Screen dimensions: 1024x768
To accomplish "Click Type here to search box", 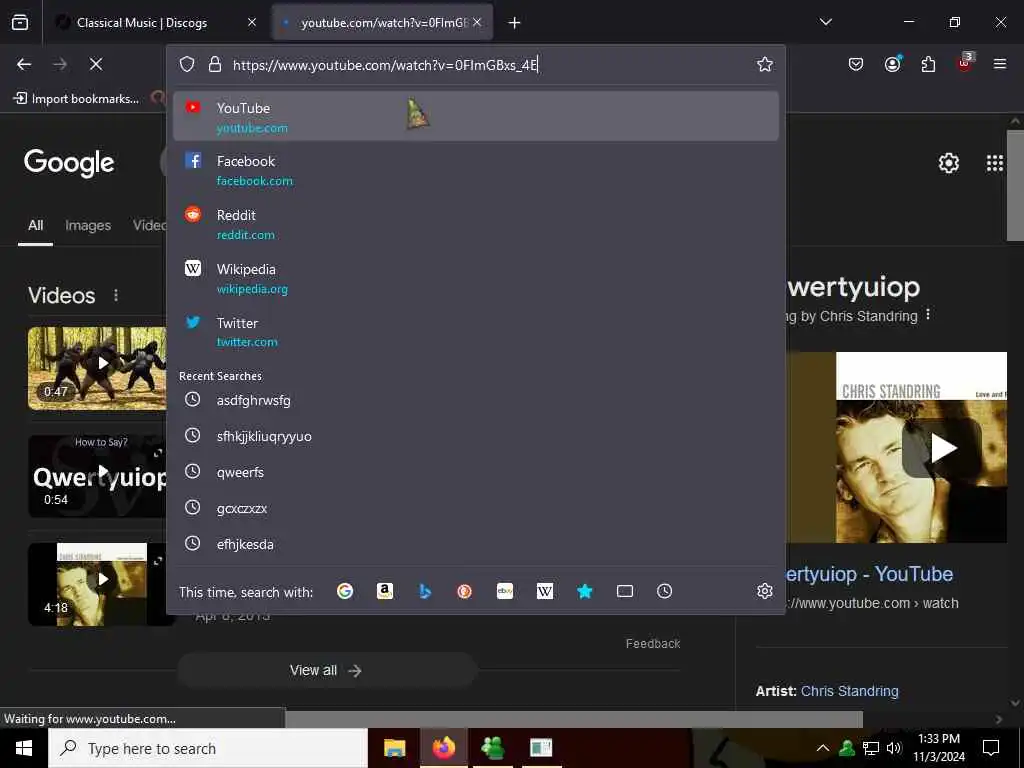I will tap(208, 748).
